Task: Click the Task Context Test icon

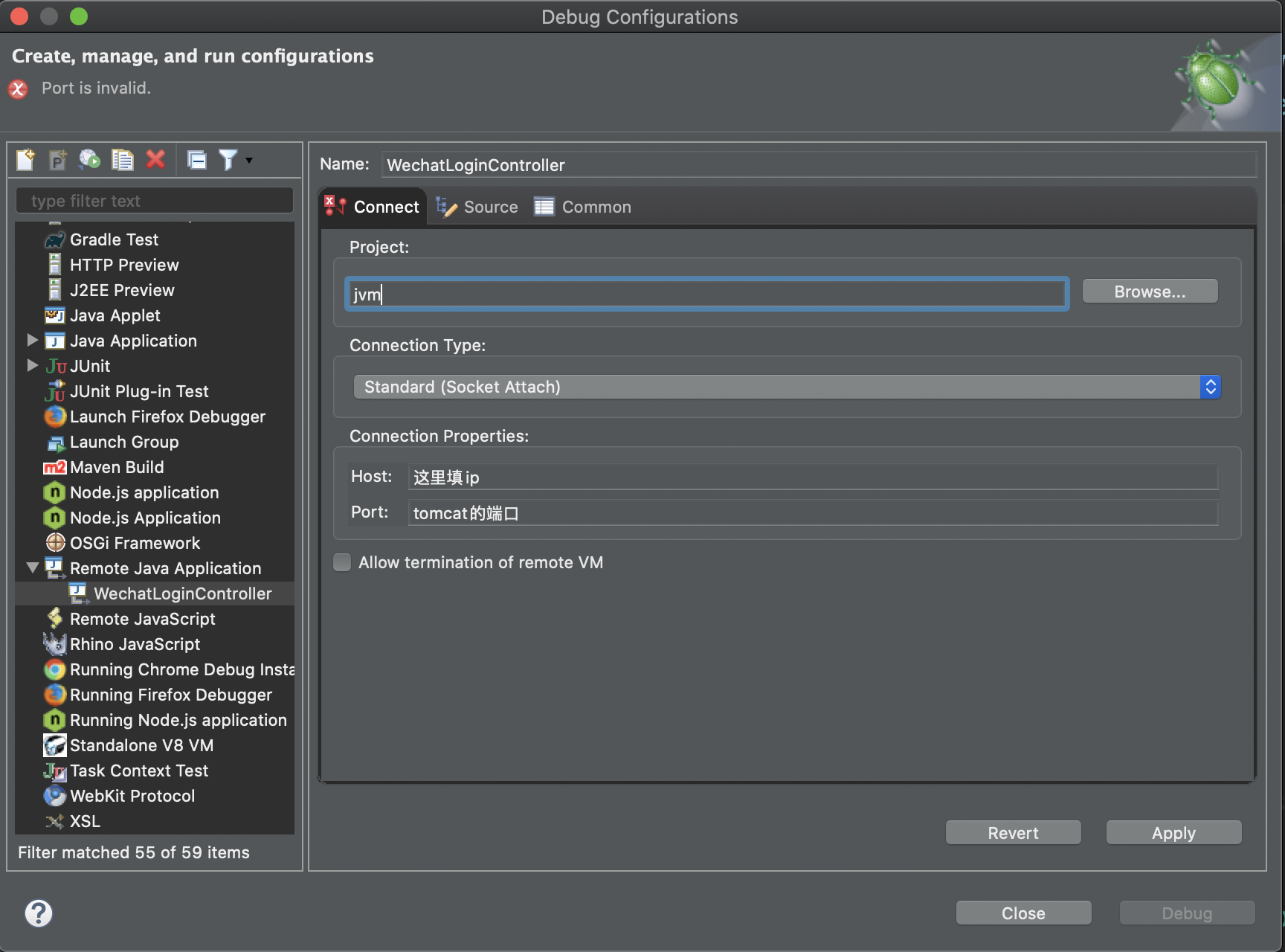Action: (55, 771)
